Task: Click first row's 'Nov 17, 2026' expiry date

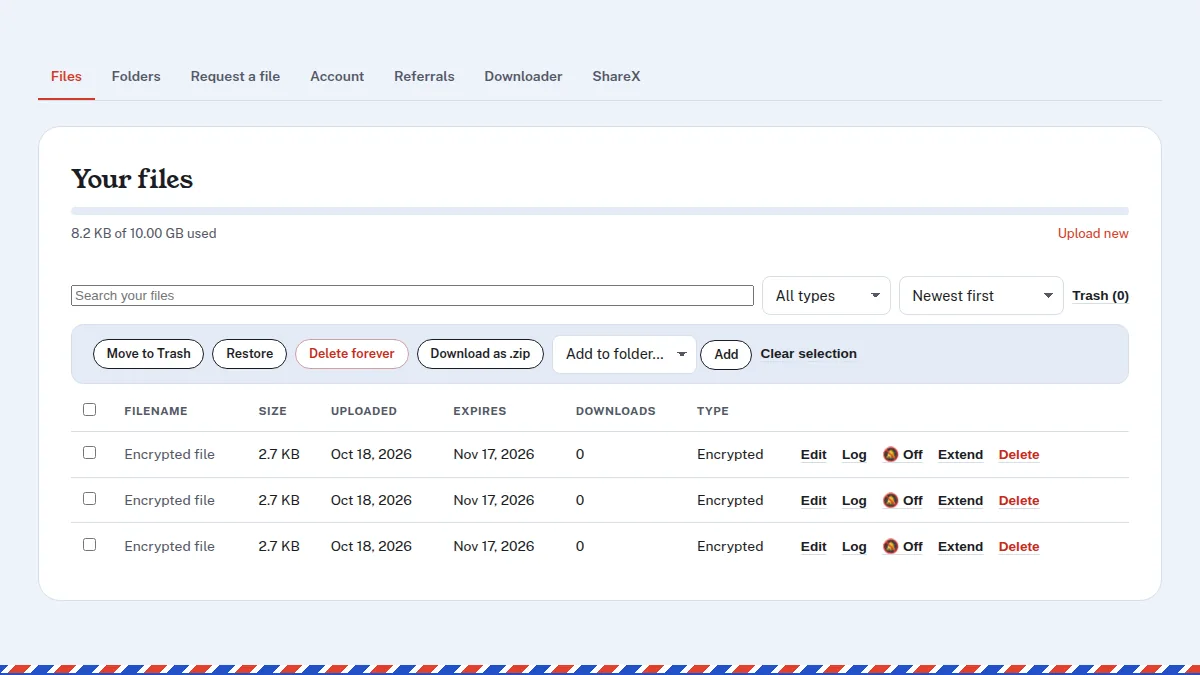Action: click(x=494, y=454)
